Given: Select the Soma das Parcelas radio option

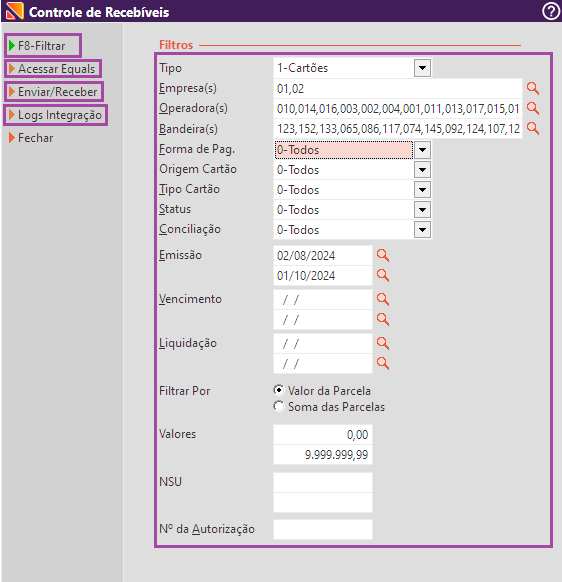Looking at the screenshot, I should point(279,406).
